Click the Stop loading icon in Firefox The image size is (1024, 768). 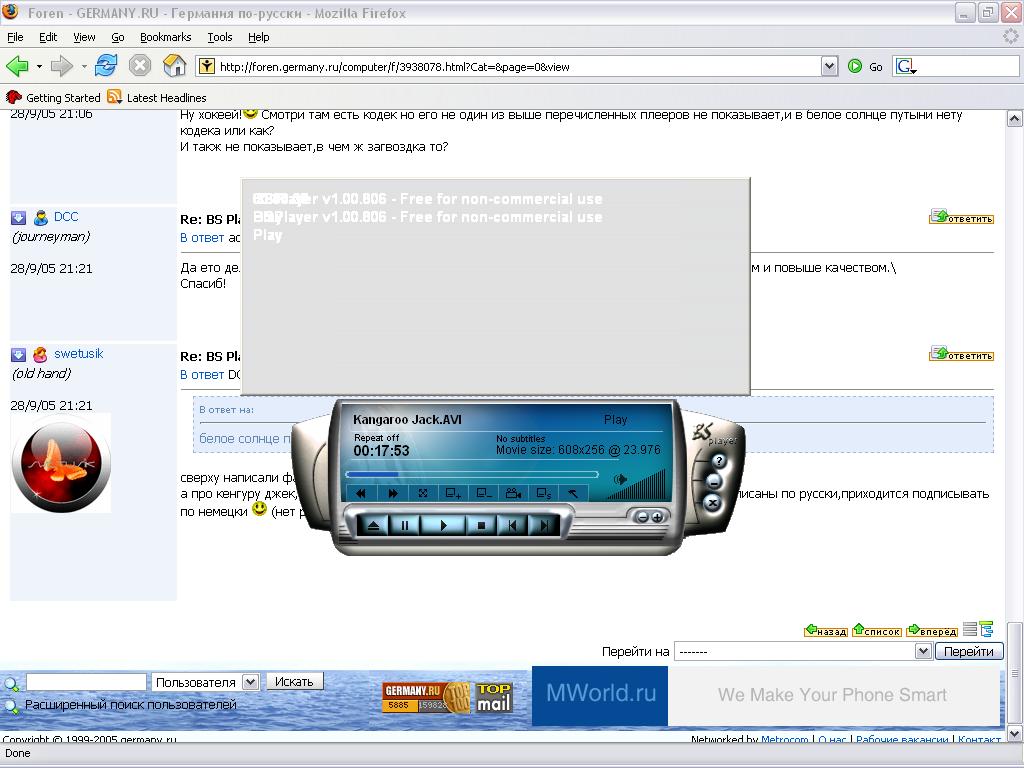point(140,66)
